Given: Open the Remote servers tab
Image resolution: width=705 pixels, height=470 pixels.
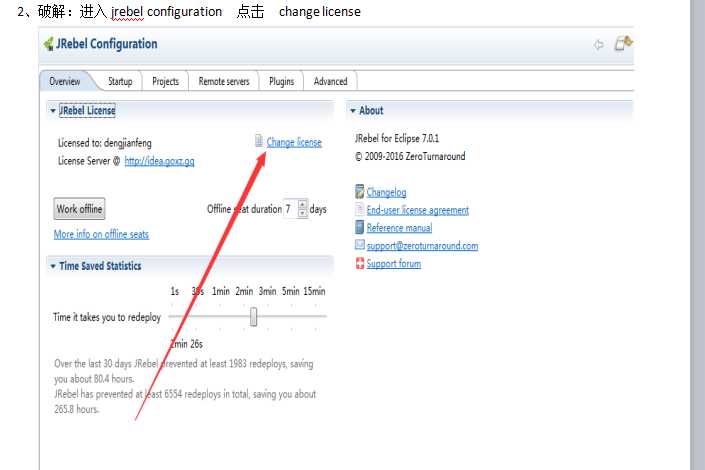Looking at the screenshot, I should (x=223, y=81).
